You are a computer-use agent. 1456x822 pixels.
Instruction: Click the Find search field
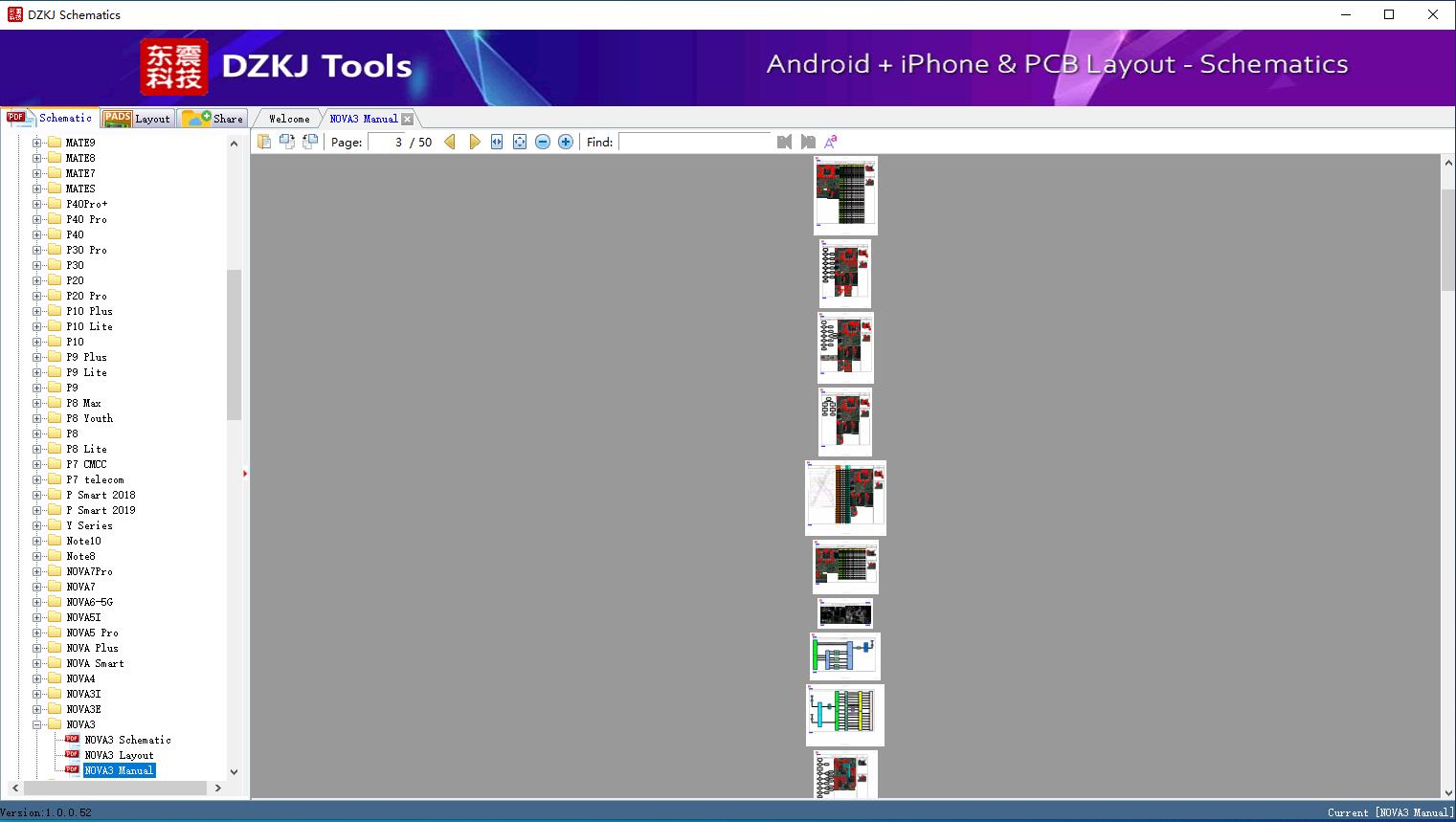coord(695,142)
